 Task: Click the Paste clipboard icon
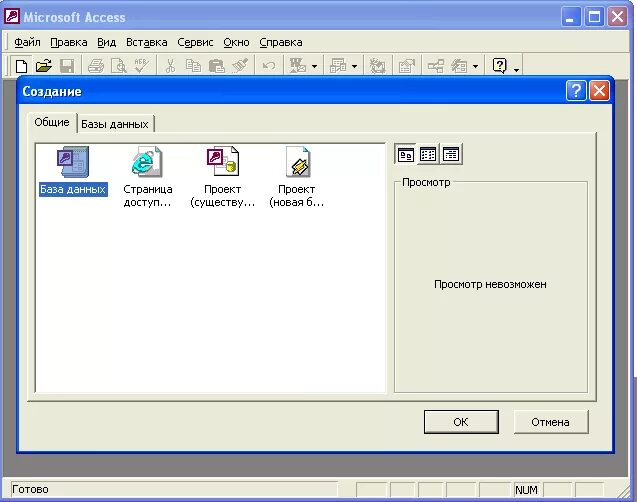217,65
